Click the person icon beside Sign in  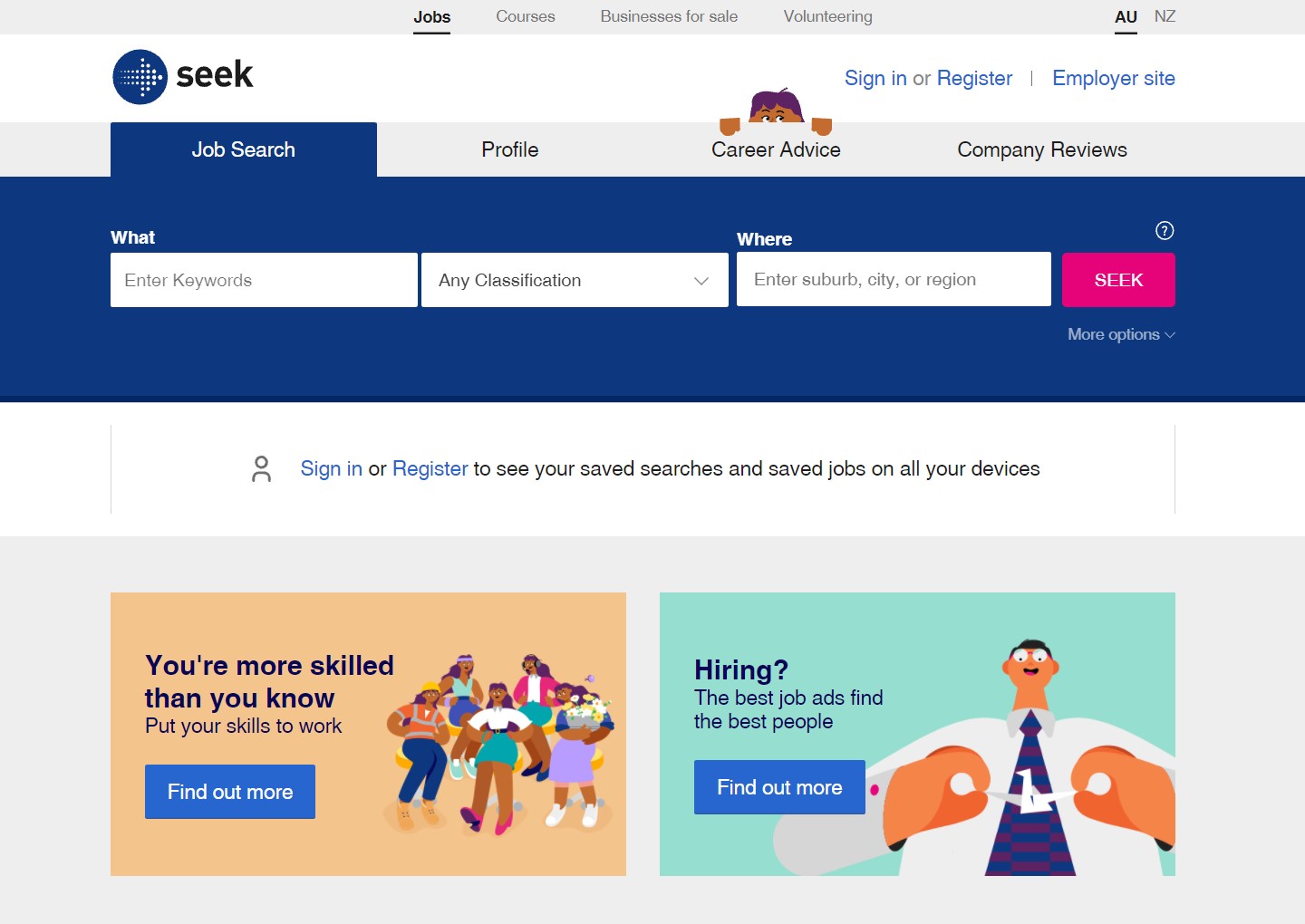[262, 468]
